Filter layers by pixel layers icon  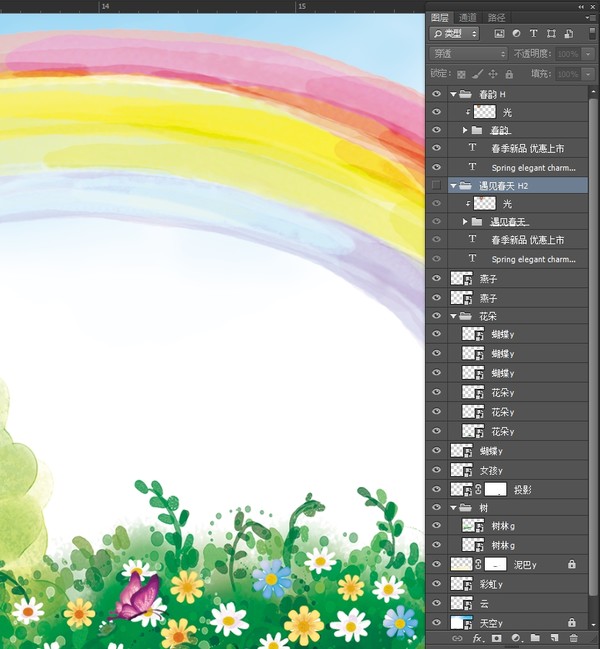[499, 34]
